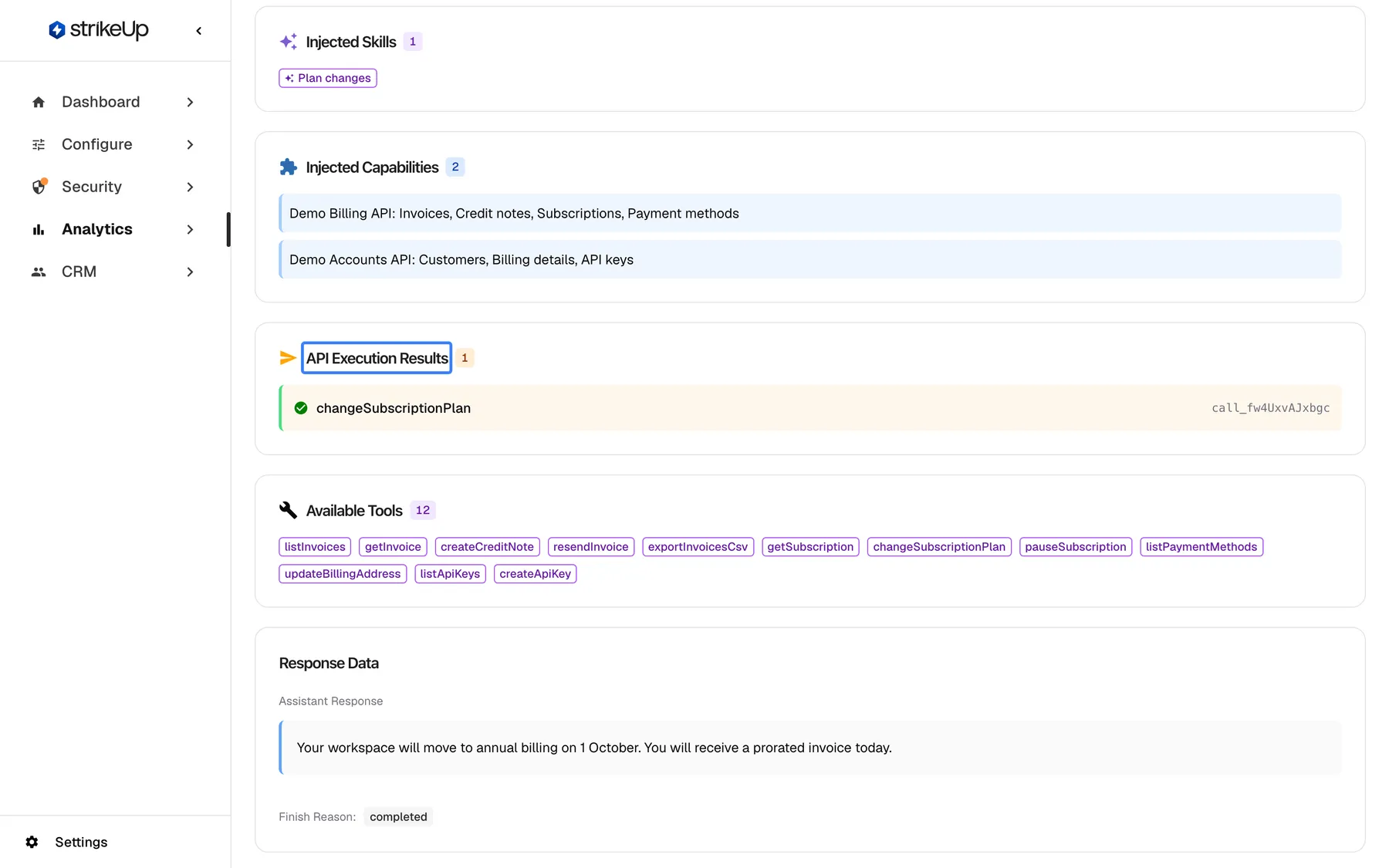This screenshot has height=868, width=1389.
Task: Select the exportInvoicesCsv tool tag
Action: (698, 547)
